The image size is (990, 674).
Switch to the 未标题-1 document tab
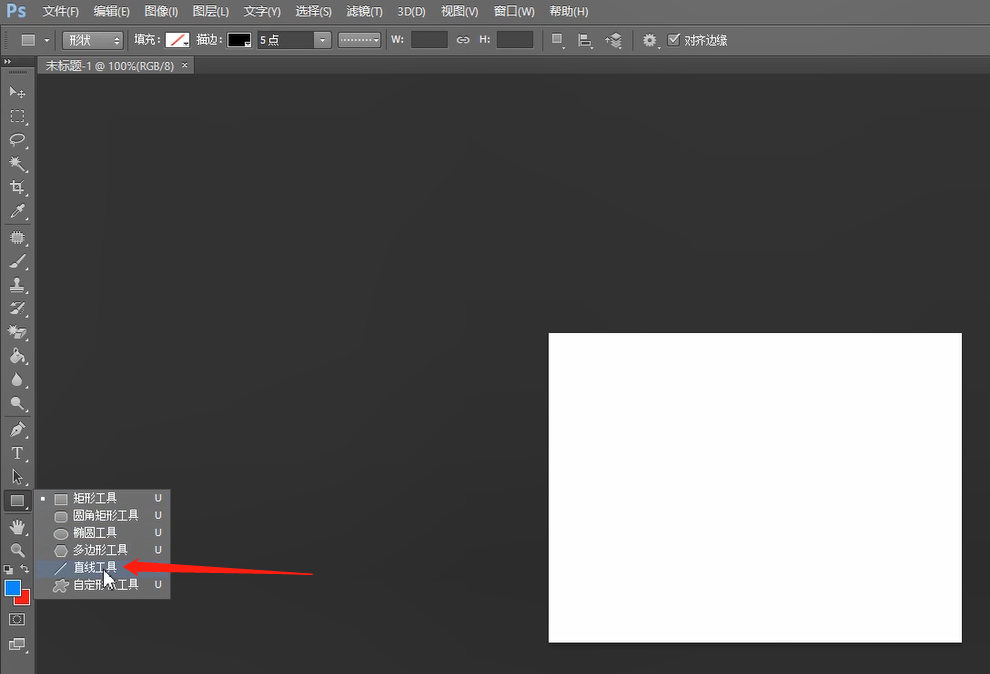(x=110, y=65)
